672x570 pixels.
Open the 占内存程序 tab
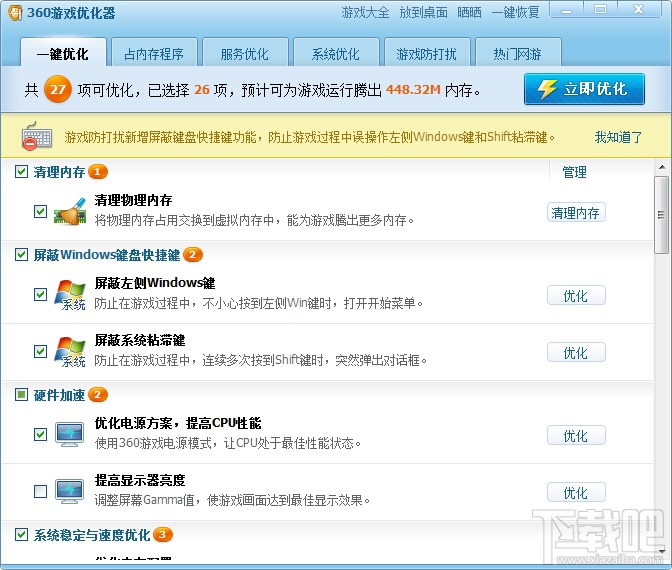point(154,52)
